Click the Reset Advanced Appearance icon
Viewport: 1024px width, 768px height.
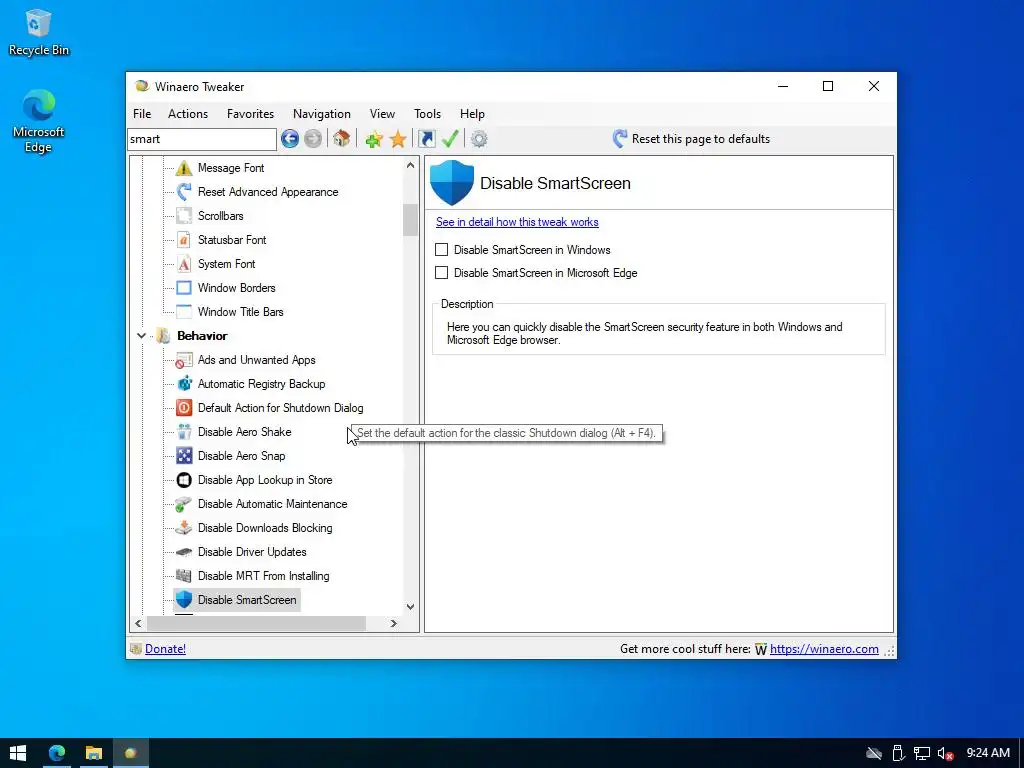(x=184, y=192)
